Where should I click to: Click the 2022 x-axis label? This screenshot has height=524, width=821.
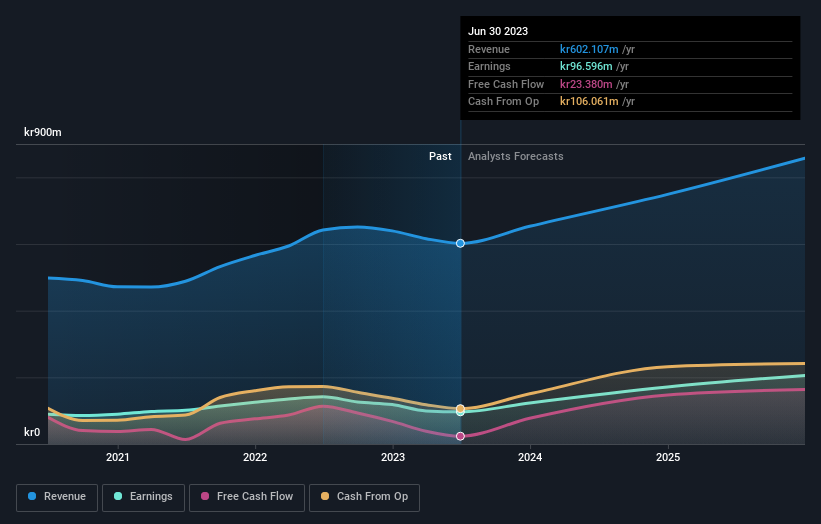coord(255,457)
